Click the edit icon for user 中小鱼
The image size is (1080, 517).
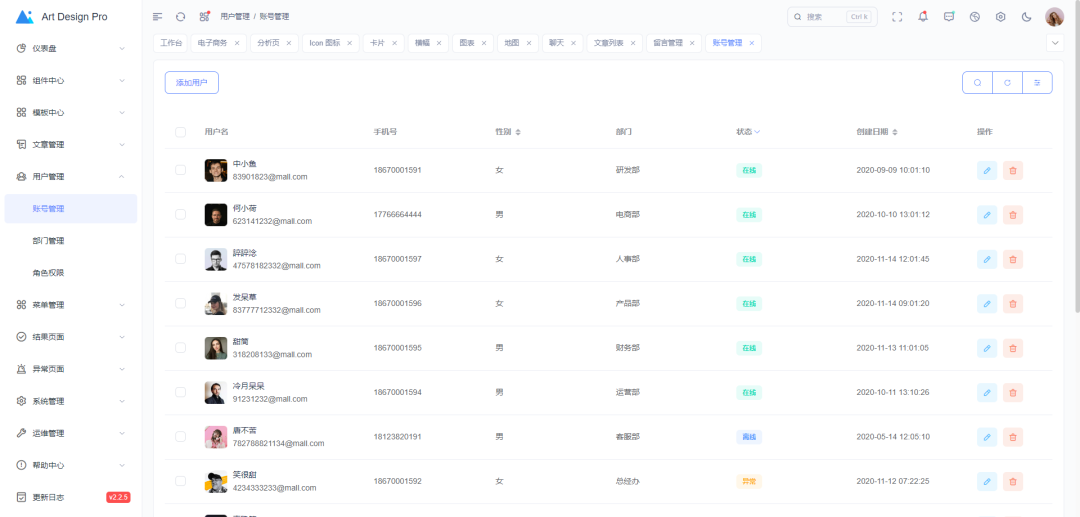pyautogui.click(x=987, y=170)
